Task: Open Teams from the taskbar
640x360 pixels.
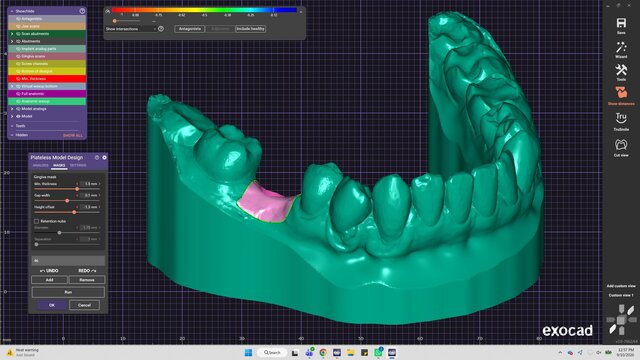Action: (x=309, y=352)
